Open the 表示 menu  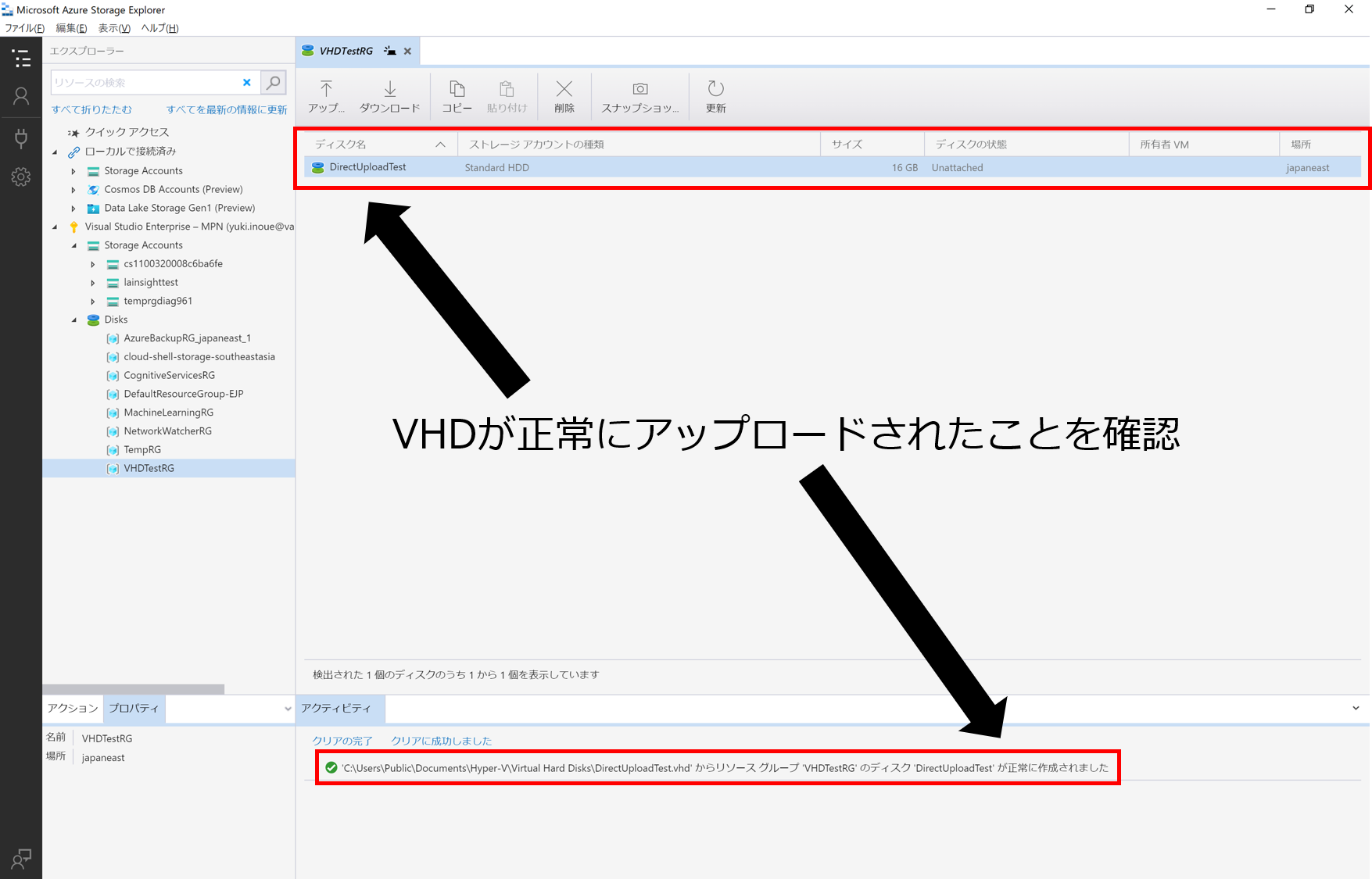(114, 28)
